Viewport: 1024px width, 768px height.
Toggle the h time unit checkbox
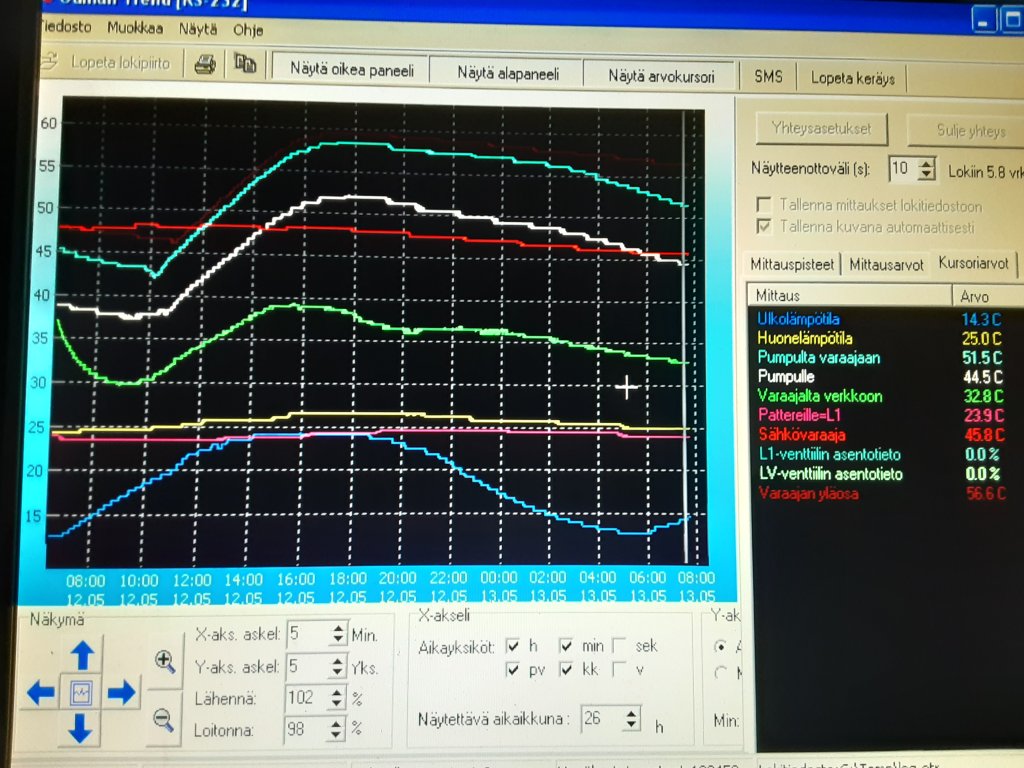[x=513, y=646]
